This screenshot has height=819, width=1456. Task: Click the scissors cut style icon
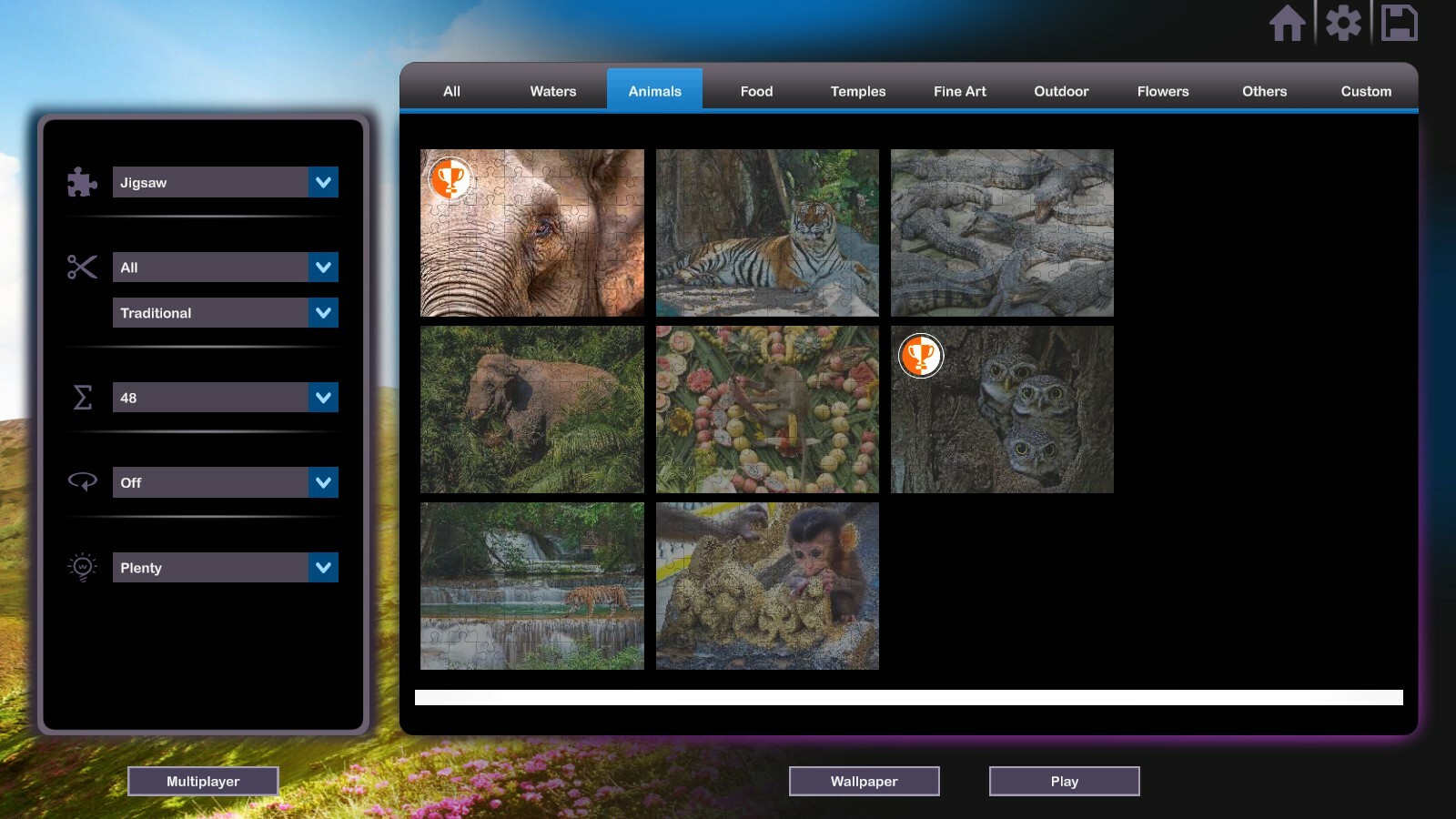(x=82, y=267)
